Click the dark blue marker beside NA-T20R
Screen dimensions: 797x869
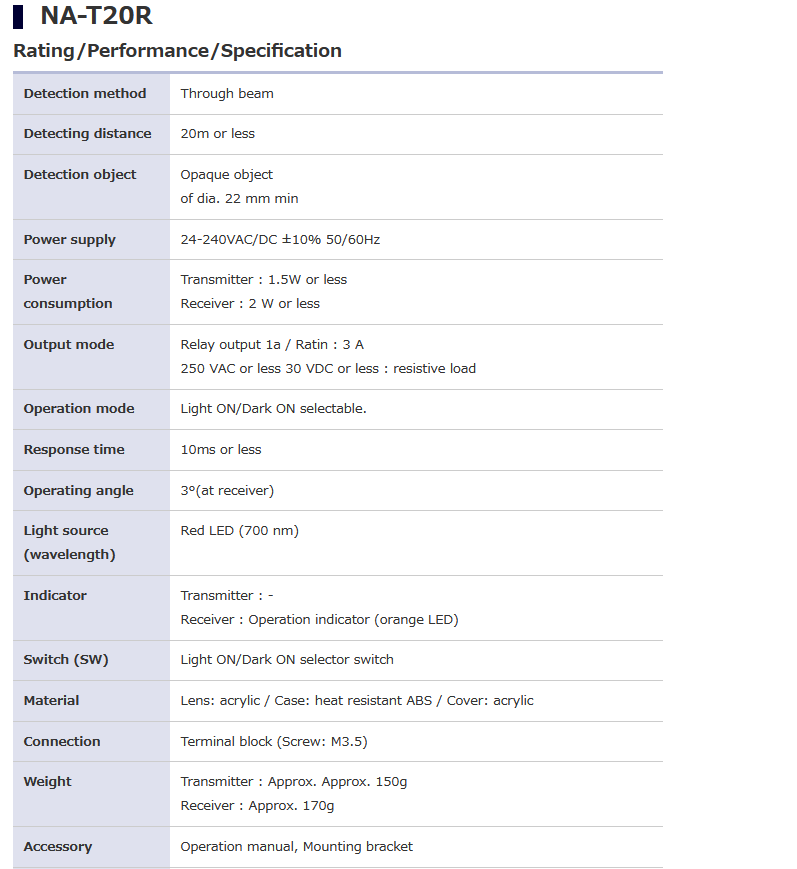pos(18,16)
